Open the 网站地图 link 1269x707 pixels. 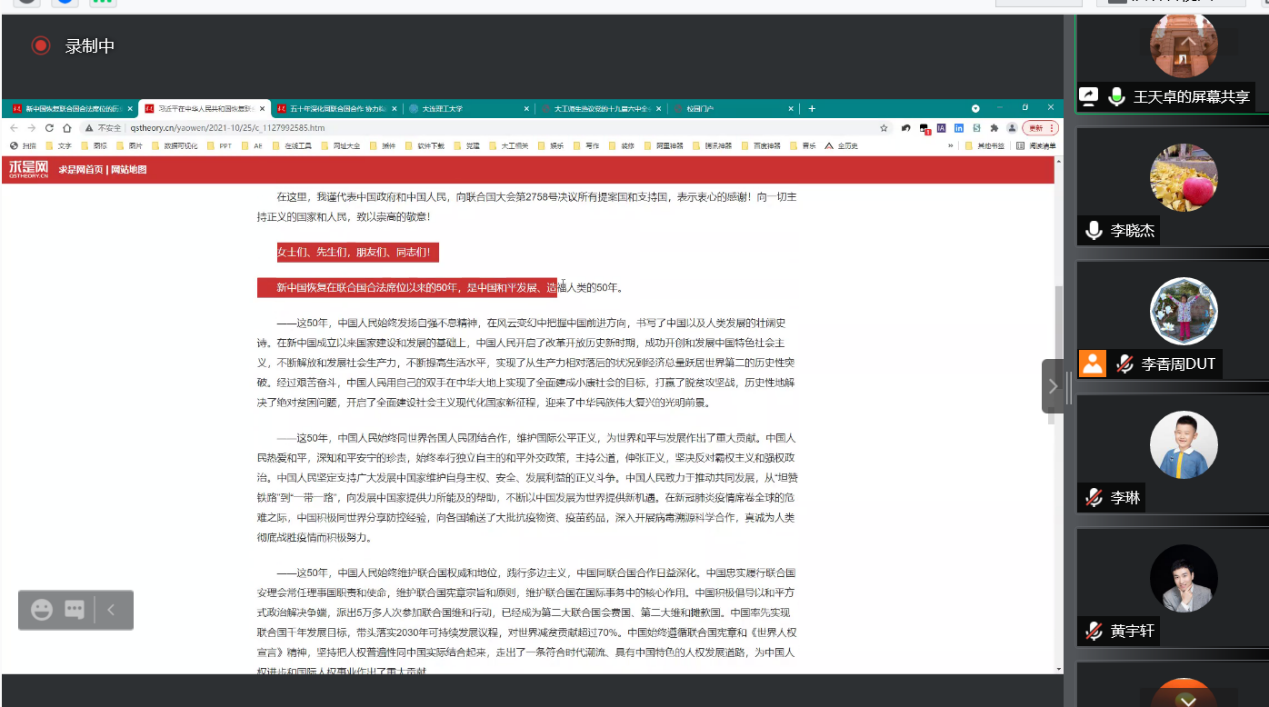pyautogui.click(x=129, y=170)
